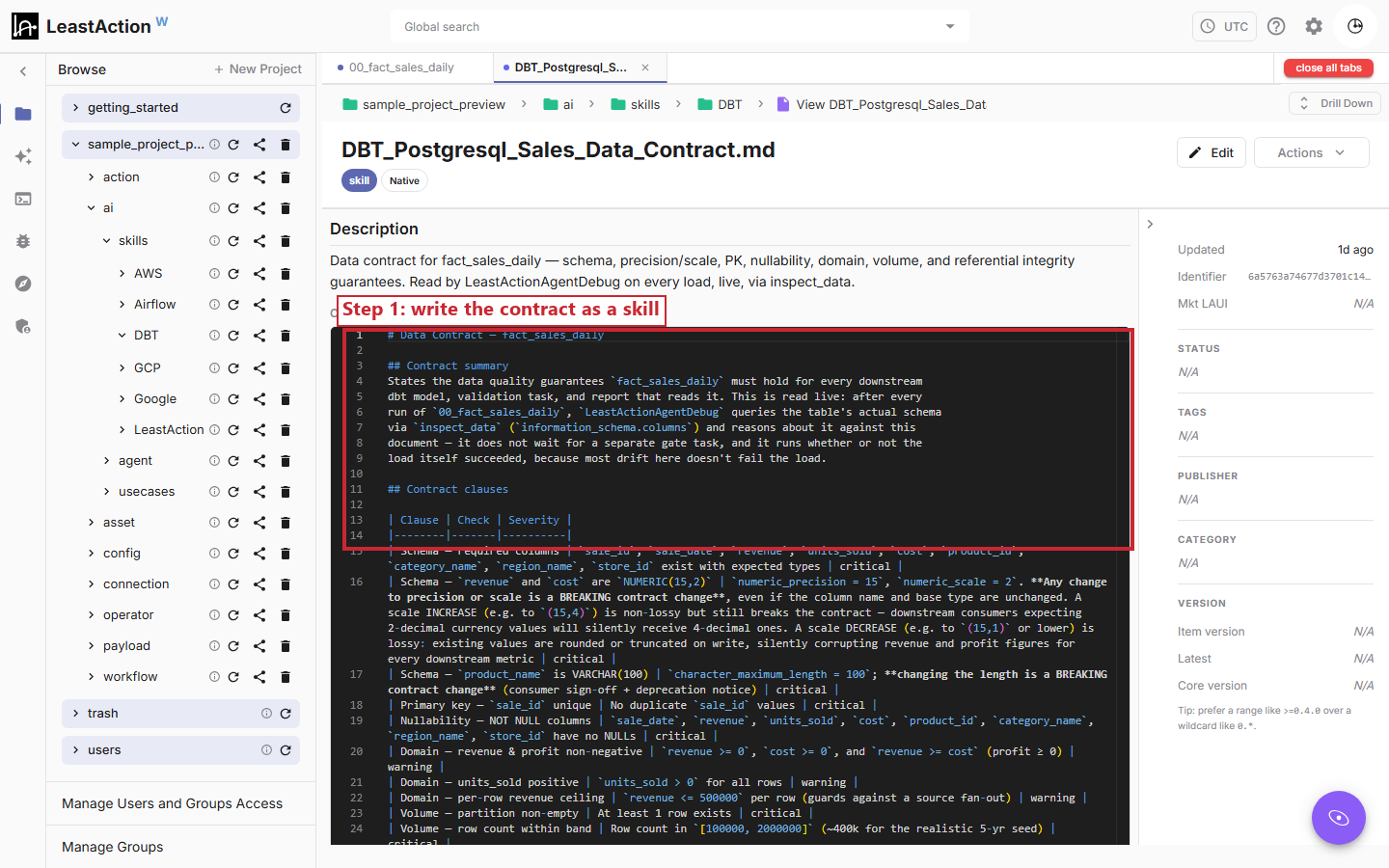Open Manage Users and Groups Access
Screen dimensions: 1389x868
[x=173, y=803]
